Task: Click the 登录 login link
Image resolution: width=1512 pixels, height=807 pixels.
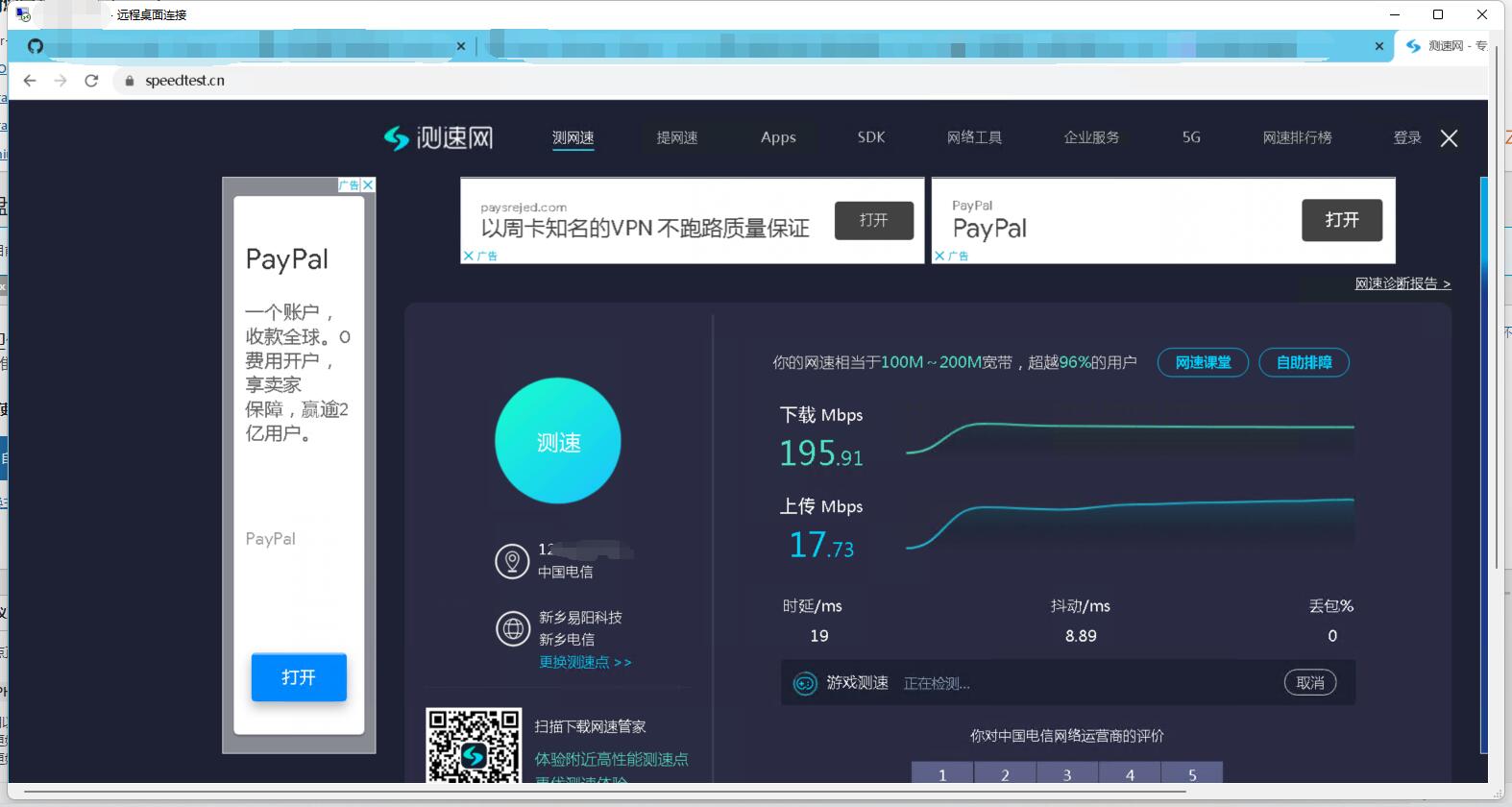Action: pos(1407,137)
